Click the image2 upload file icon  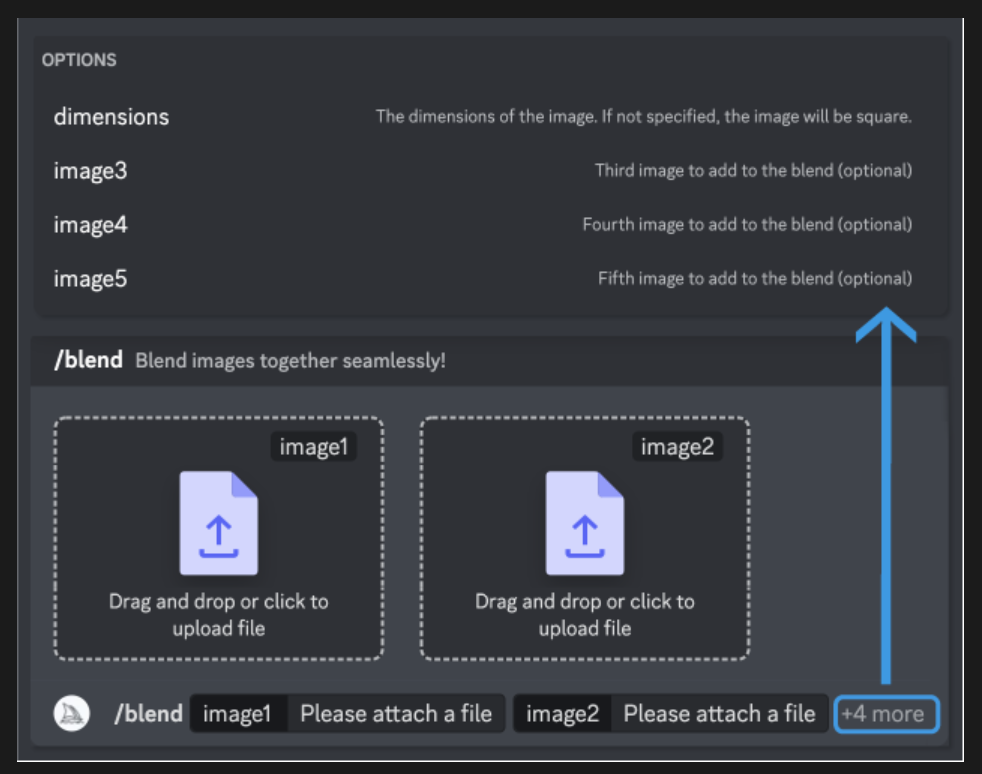tap(585, 523)
